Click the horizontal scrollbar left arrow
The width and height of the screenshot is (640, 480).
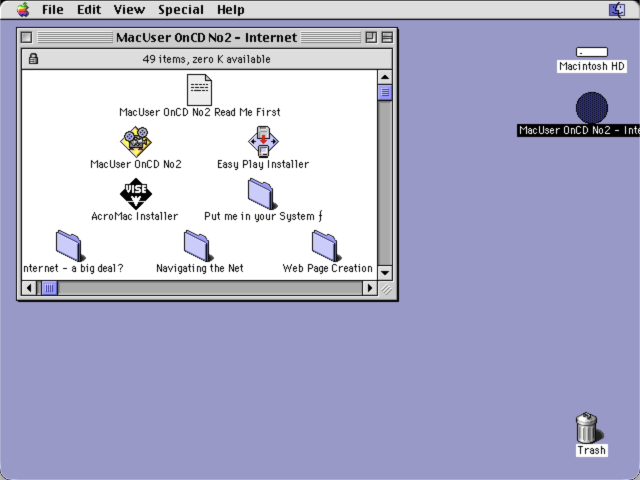pos(29,288)
